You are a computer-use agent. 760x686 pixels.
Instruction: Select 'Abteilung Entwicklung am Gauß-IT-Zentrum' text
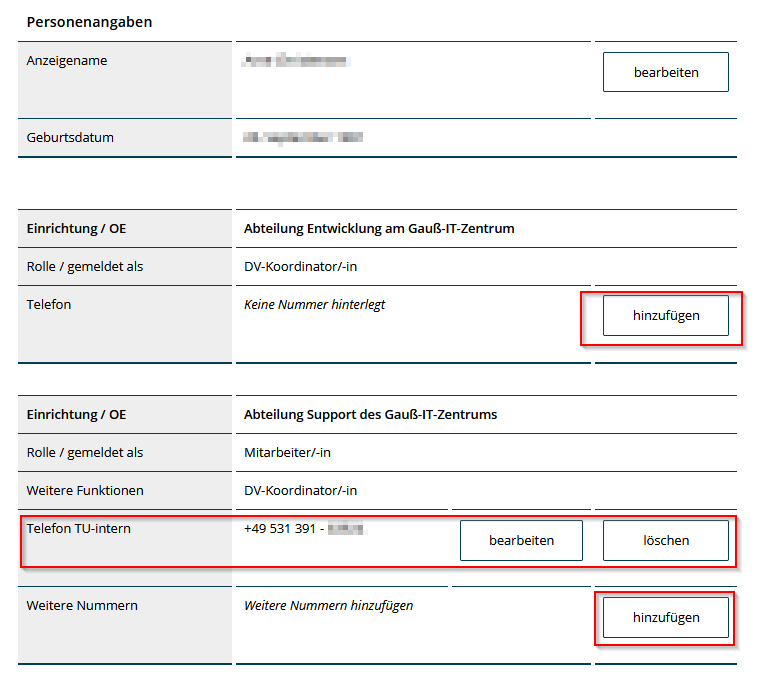379,228
